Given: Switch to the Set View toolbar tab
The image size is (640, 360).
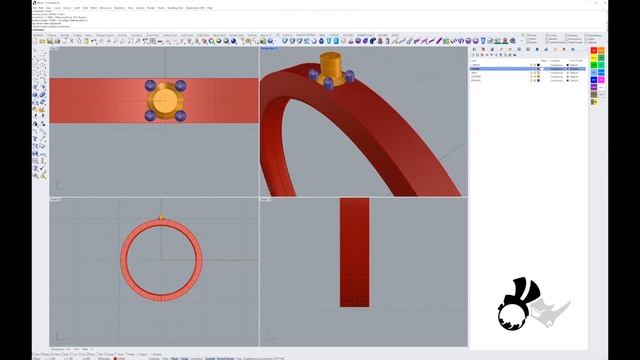Looking at the screenshot, I should coord(64,35).
